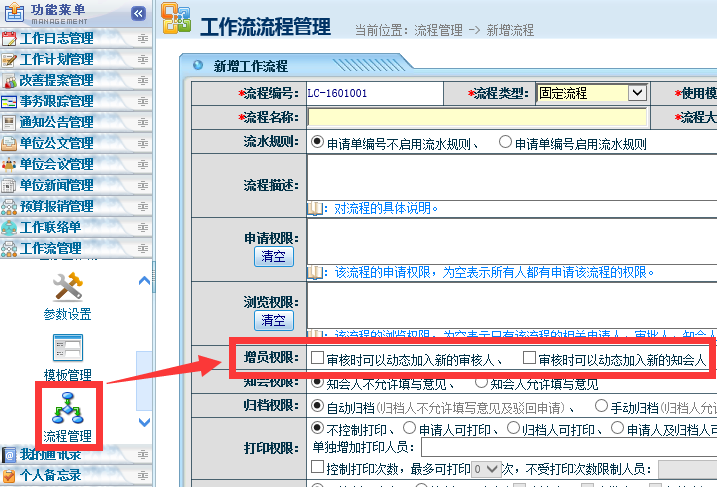Screen dimensions: 717x487
Task: Select 申请单编号启用流水规则 radio option
Action: 505,143
